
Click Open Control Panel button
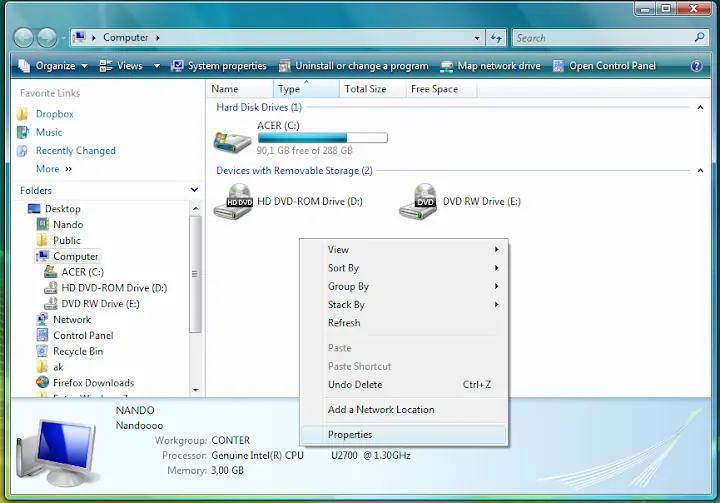[x=604, y=66]
